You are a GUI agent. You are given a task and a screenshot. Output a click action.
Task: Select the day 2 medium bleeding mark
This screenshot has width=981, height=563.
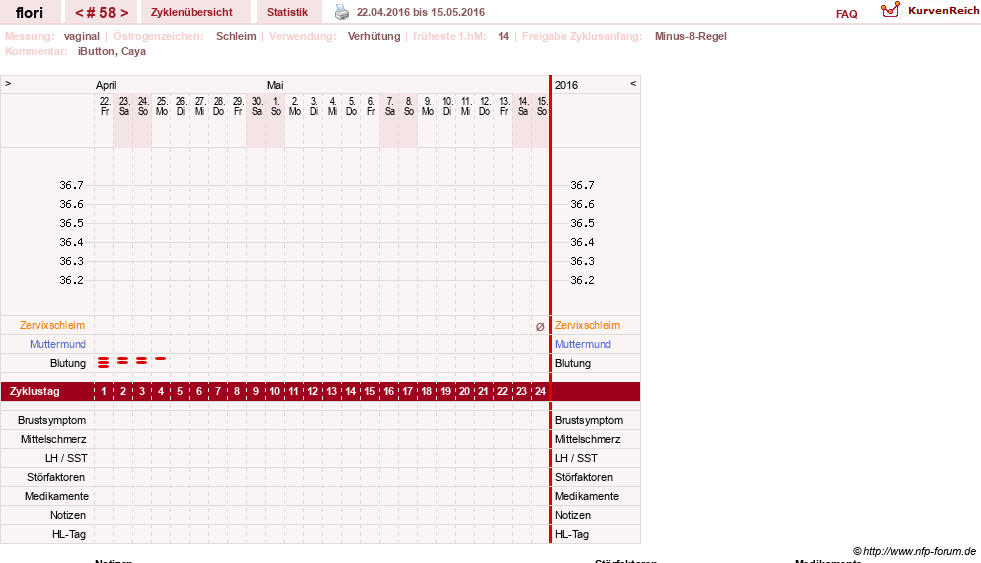pos(123,360)
